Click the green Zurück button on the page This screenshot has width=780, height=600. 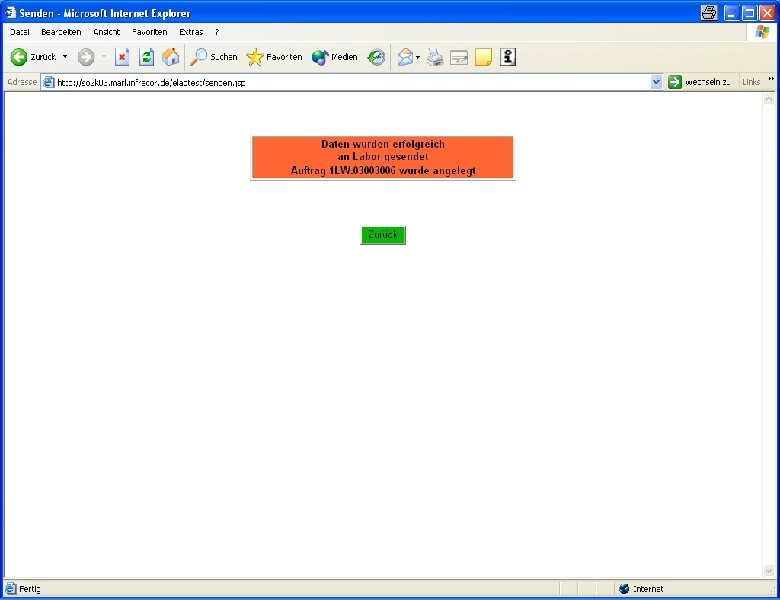[x=383, y=235]
